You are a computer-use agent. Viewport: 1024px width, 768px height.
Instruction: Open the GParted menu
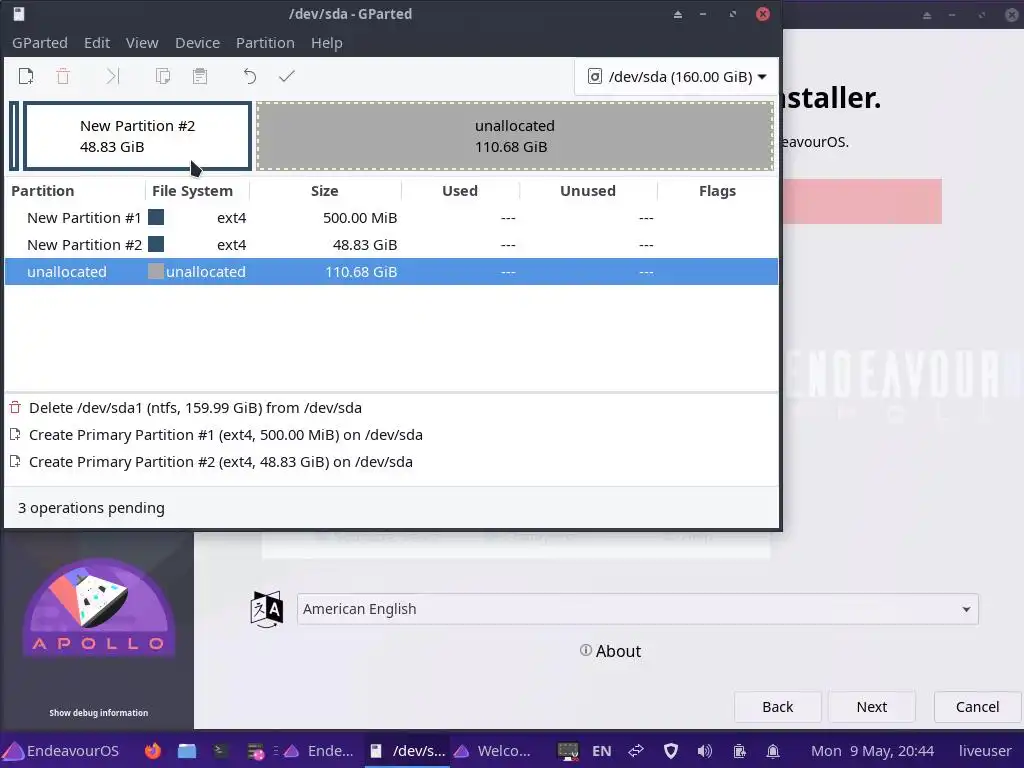pos(40,42)
